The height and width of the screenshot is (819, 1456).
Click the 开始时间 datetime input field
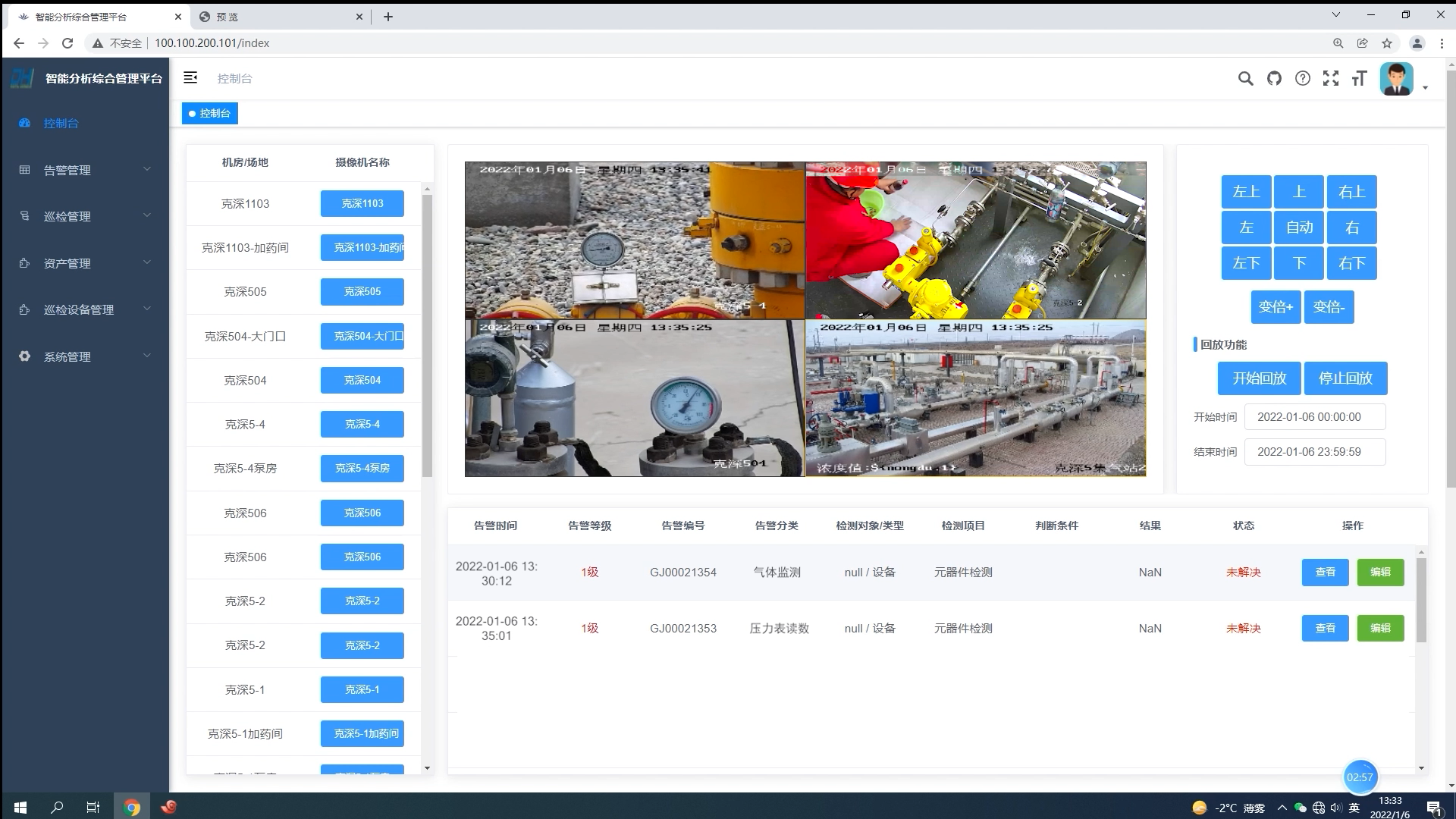pyautogui.click(x=1314, y=417)
